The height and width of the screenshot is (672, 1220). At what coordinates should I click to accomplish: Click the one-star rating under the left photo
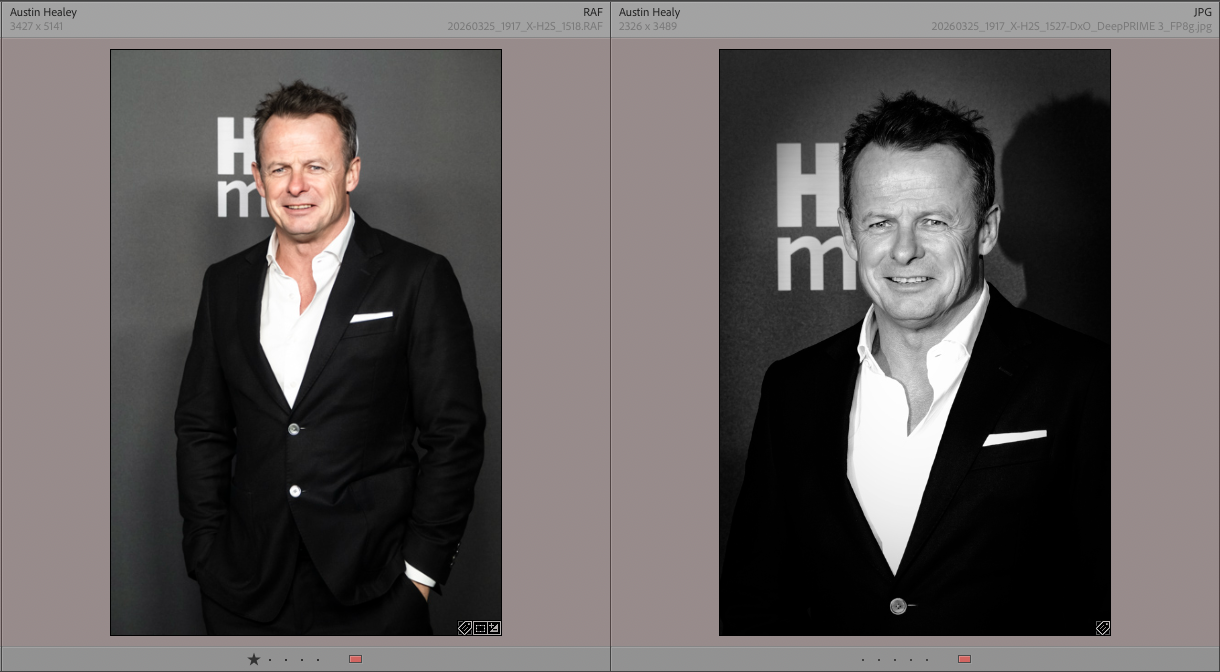pyautogui.click(x=254, y=659)
